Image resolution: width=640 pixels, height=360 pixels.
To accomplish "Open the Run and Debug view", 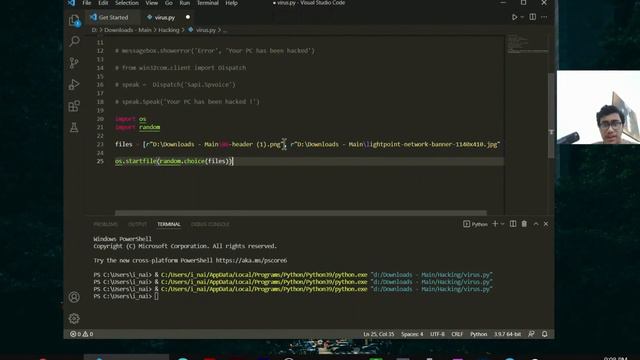I will tap(74, 84).
